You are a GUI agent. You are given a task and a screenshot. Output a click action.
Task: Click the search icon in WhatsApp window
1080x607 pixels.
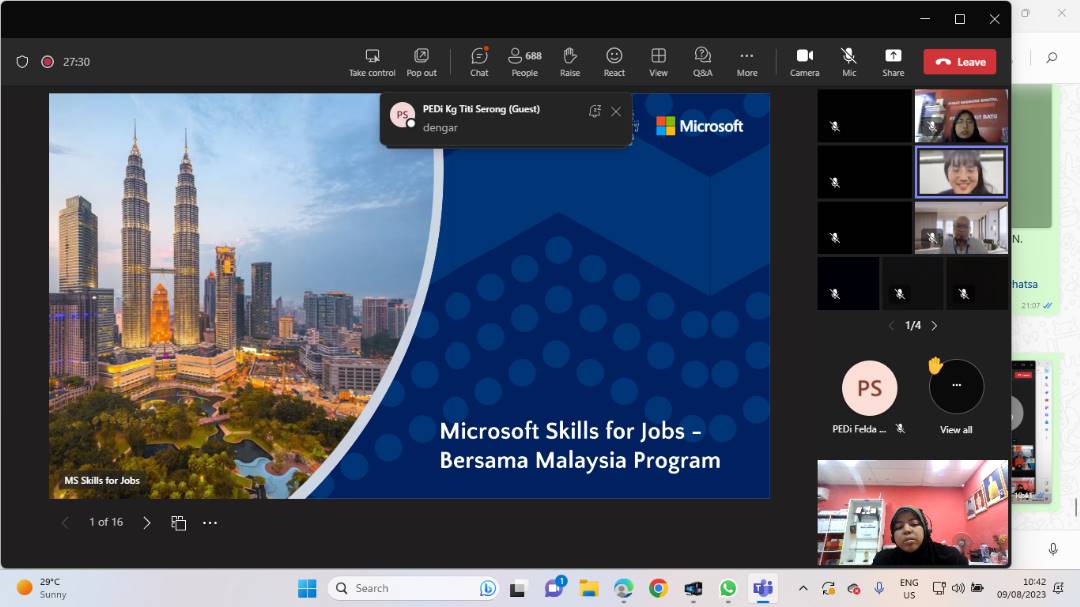1052,58
